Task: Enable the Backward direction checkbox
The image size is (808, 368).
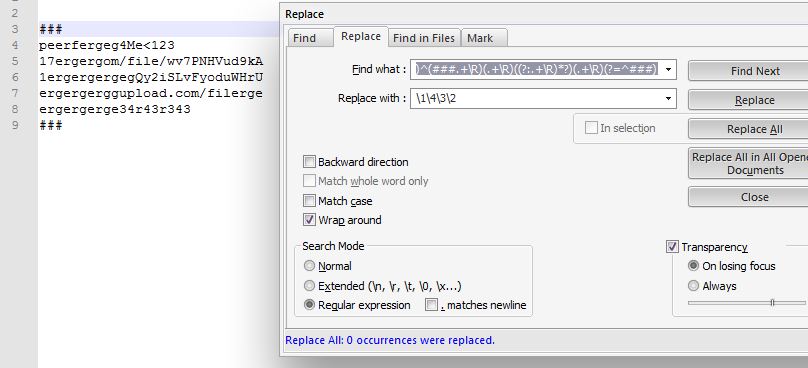Action: point(309,162)
